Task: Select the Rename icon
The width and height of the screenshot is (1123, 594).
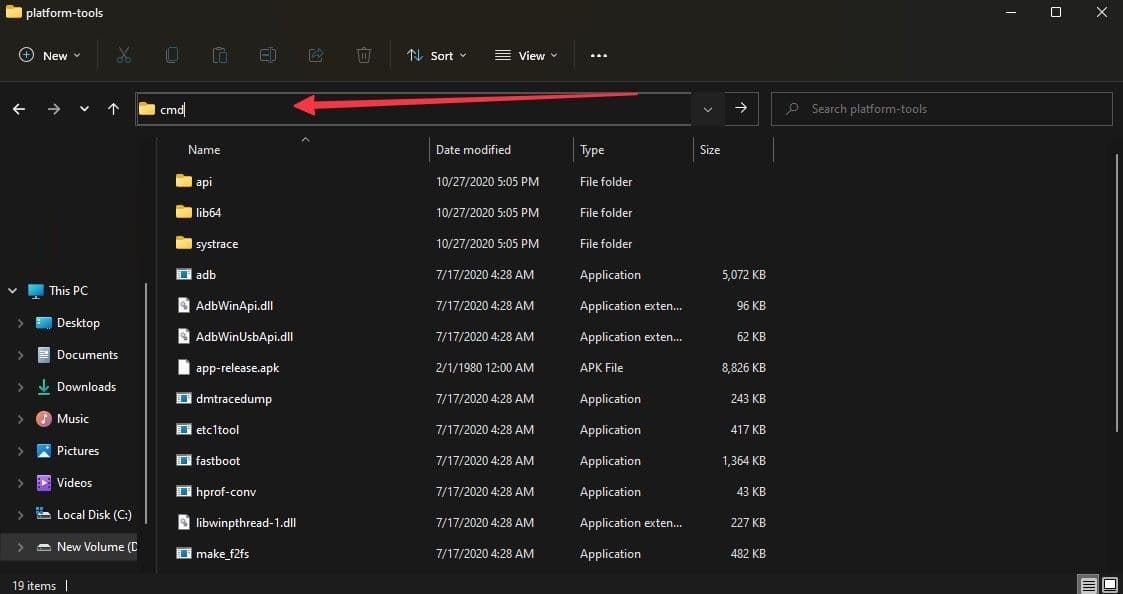Action: point(267,55)
